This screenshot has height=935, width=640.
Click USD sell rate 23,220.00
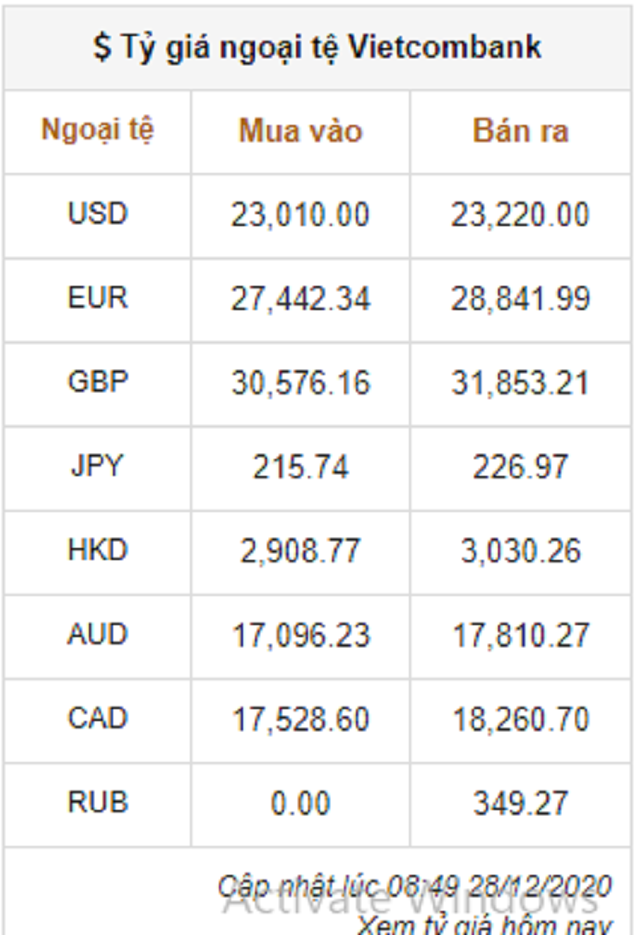pyautogui.click(x=520, y=215)
